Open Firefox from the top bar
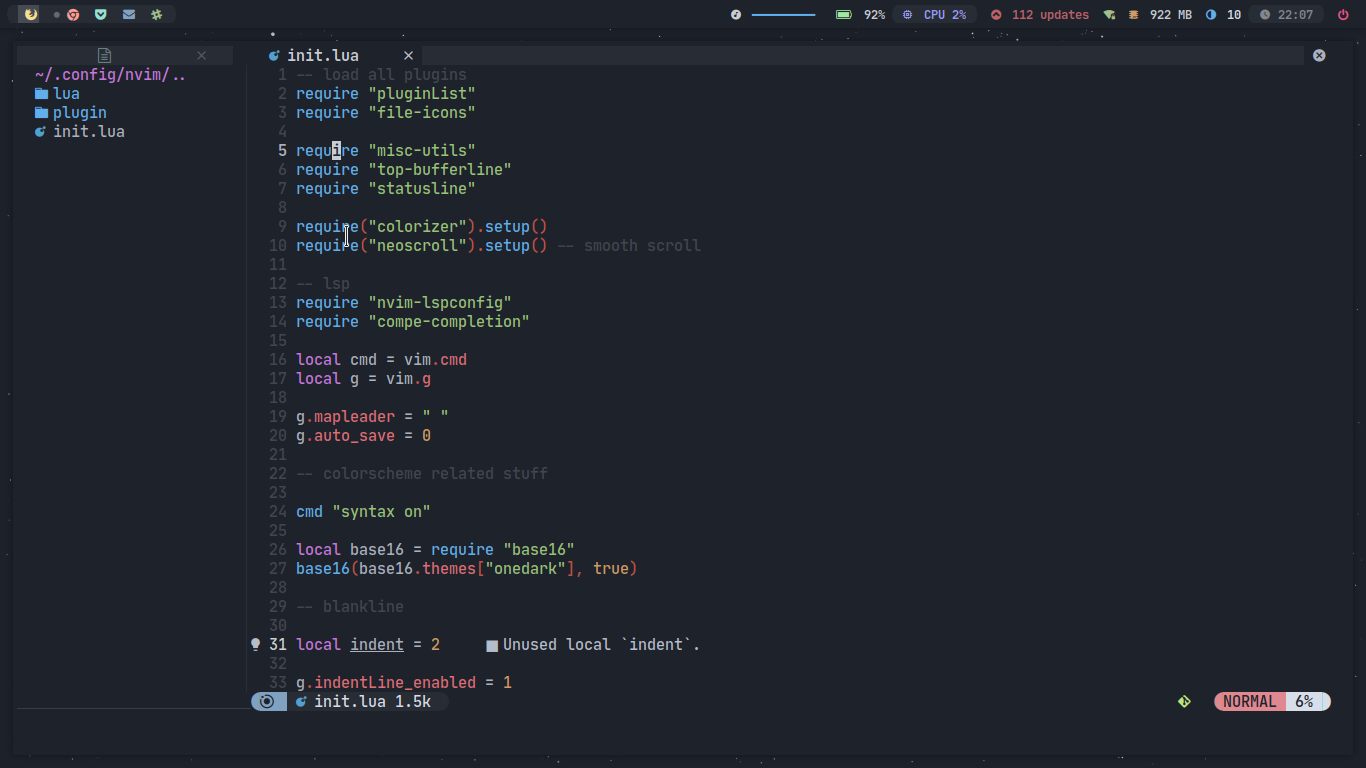This screenshot has width=1366, height=768. coord(31,15)
